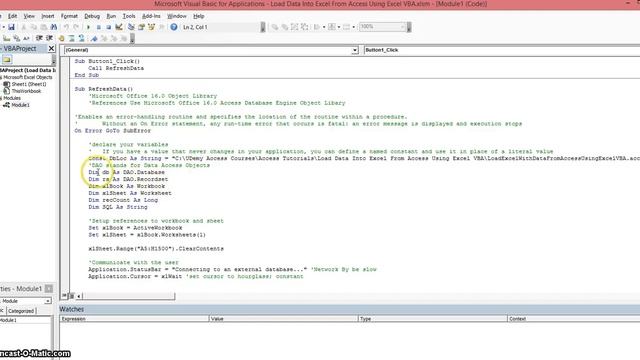Viewport: 640px width, 360px height.
Task: Open the Run menu
Action: pyautogui.click(x=111, y=16)
